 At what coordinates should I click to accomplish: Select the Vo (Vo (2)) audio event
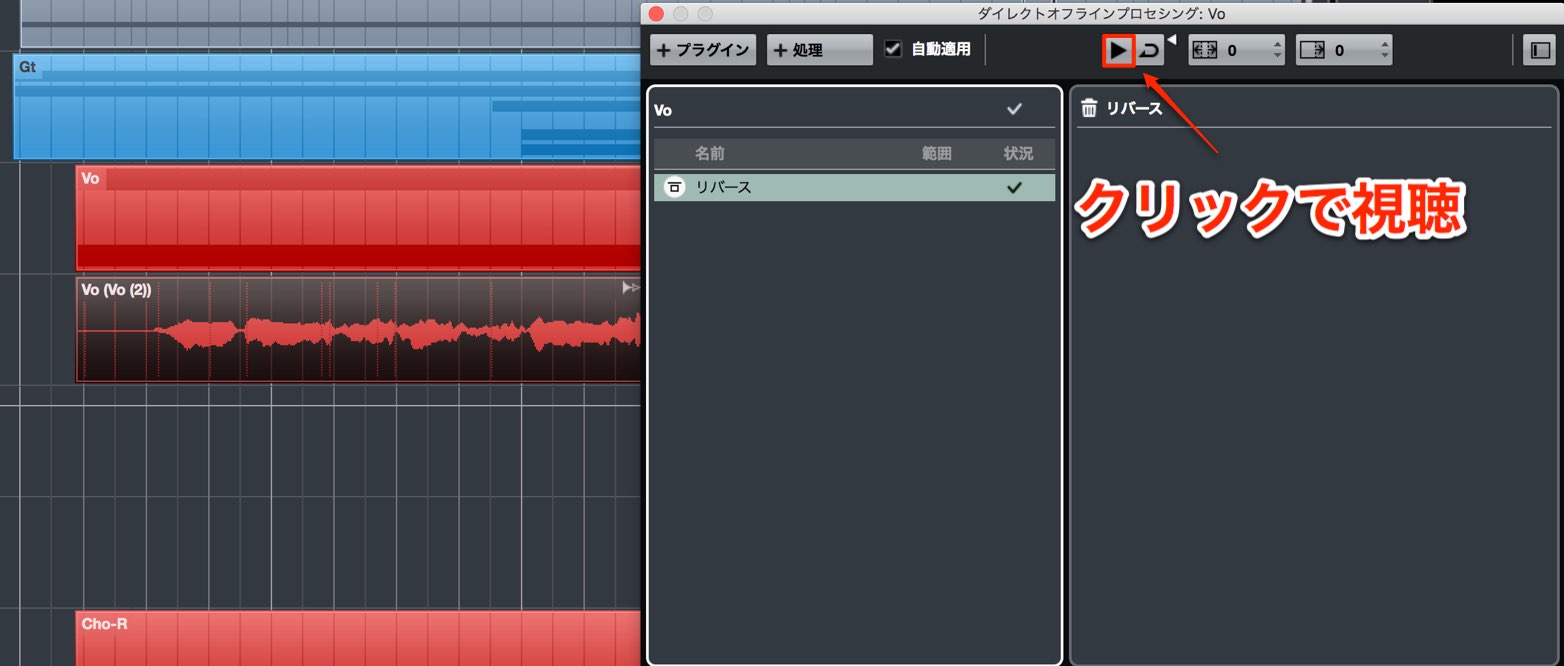click(358, 329)
